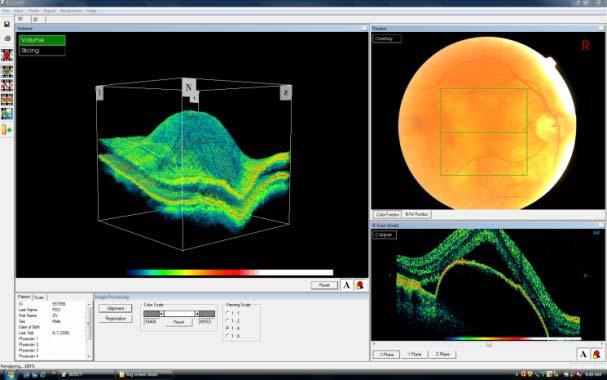This screenshot has height=380, width=607.
Task: Click the 'A' annotation icon in the B-Scan panel
Action: pos(583,354)
